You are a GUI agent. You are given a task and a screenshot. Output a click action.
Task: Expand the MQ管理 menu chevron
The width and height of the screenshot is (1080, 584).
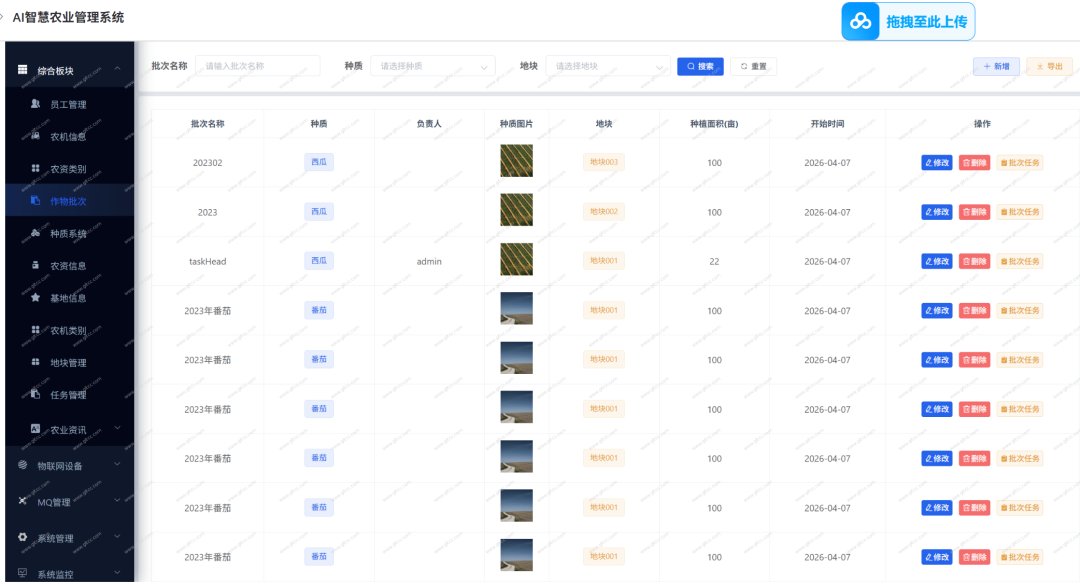(x=117, y=500)
